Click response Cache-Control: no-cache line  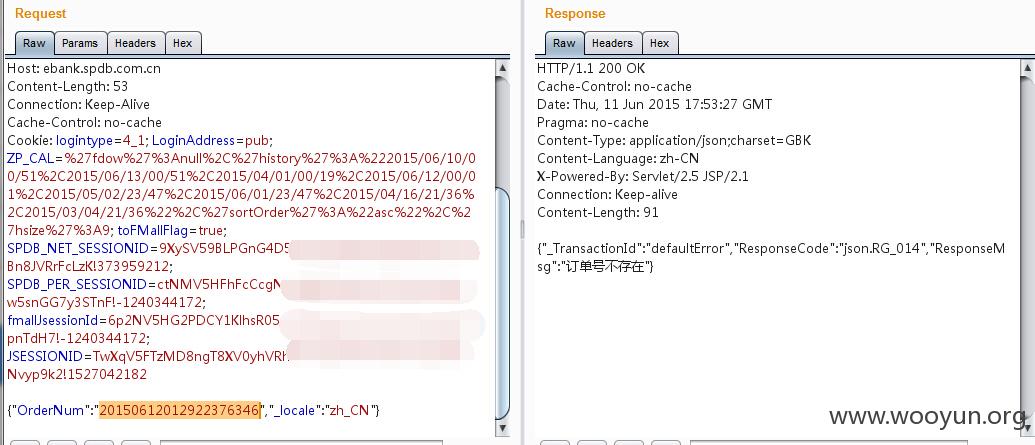pos(614,86)
